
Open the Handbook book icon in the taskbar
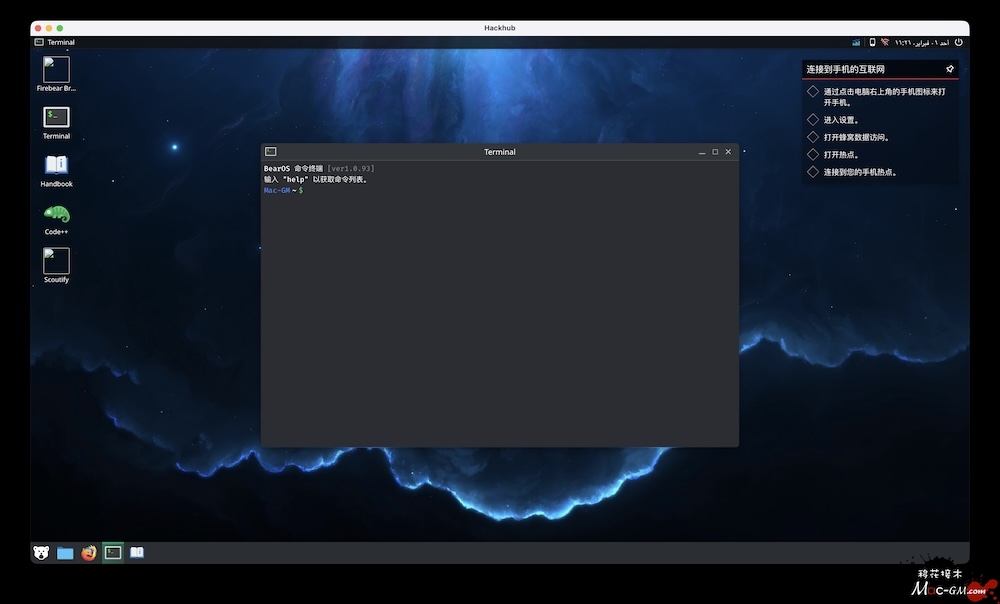(137, 552)
